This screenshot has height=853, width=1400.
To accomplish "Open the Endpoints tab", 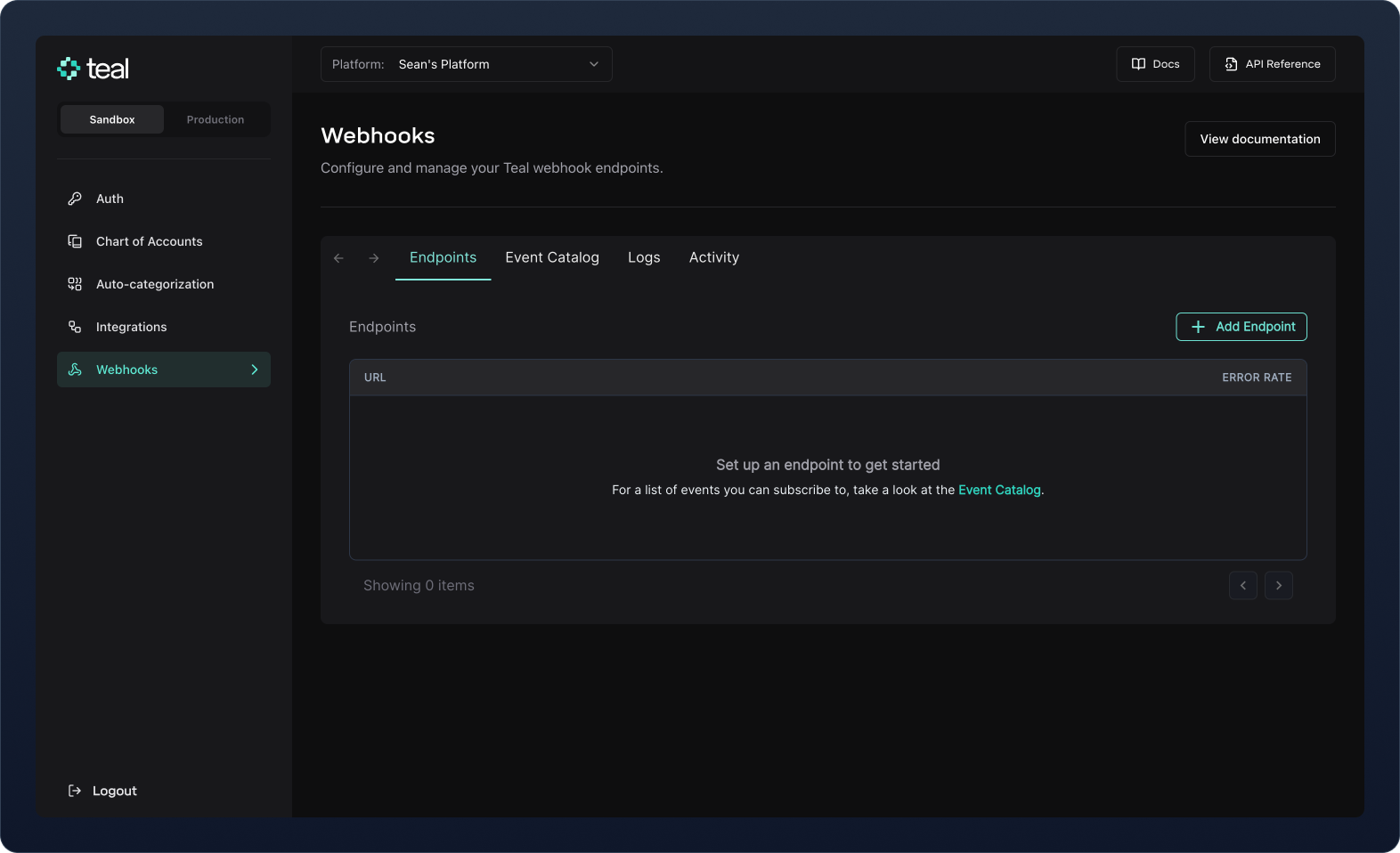I will 443,258.
